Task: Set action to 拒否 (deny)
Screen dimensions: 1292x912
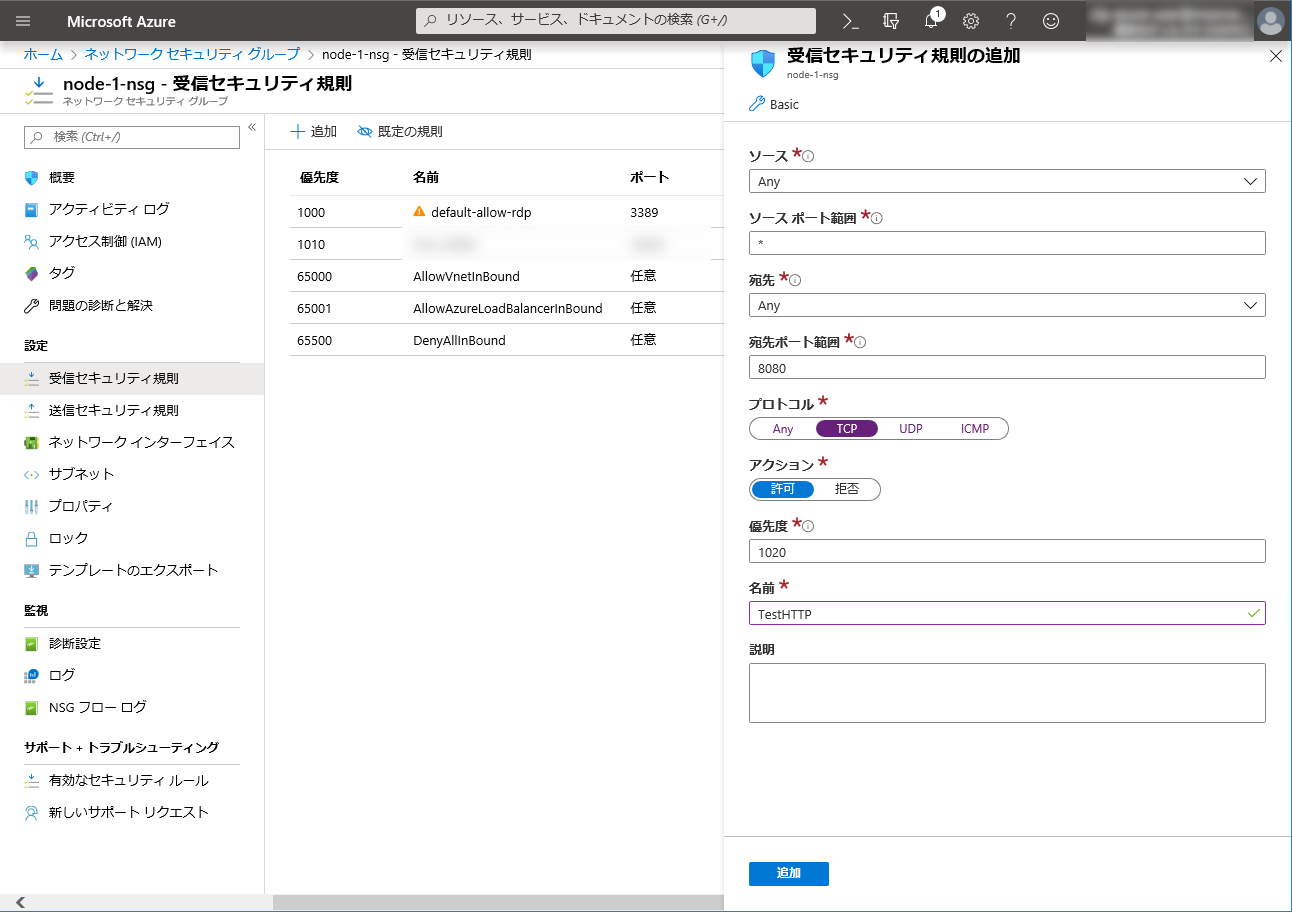Action: (846, 489)
